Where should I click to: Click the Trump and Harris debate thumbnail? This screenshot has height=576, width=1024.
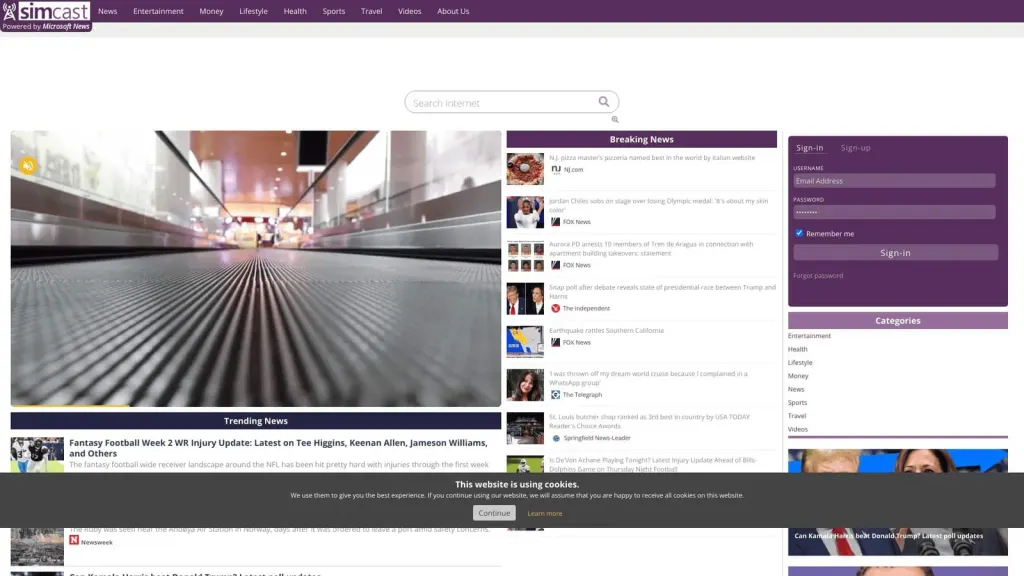tap(525, 298)
